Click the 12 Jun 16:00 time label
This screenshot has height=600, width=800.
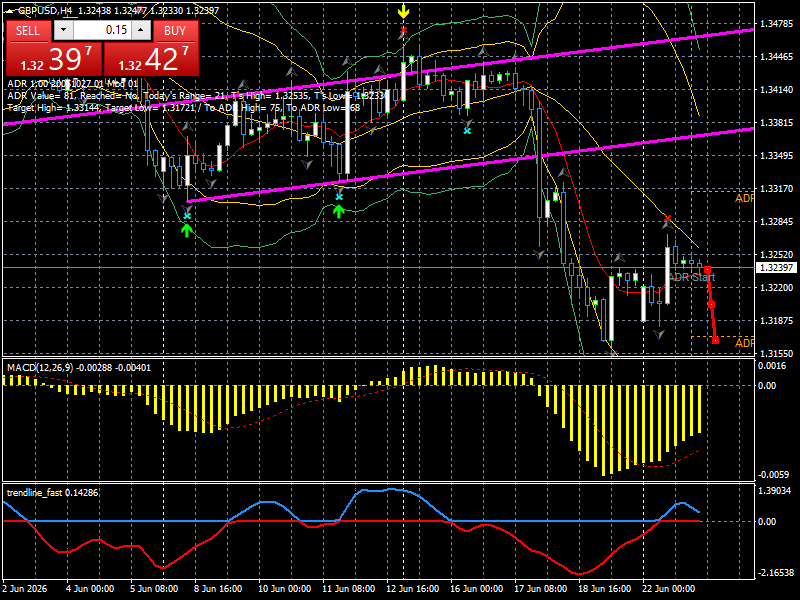[412, 588]
